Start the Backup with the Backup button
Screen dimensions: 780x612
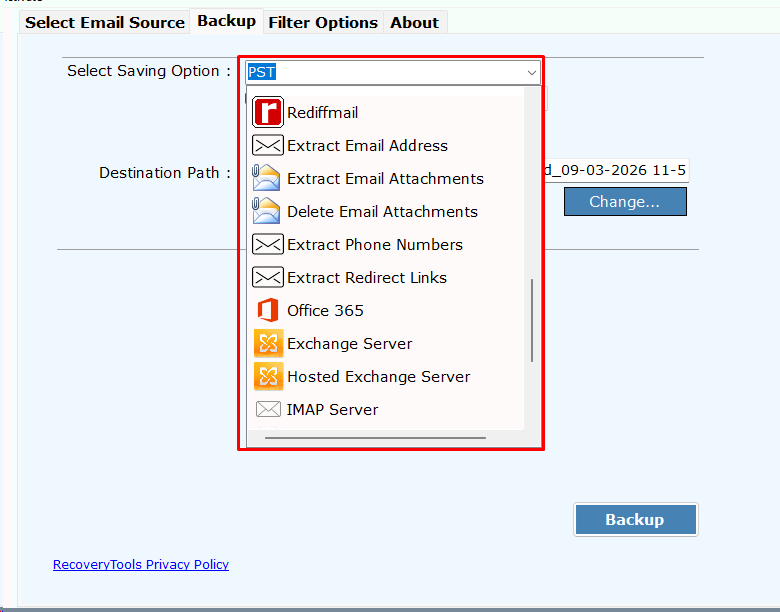click(x=635, y=519)
